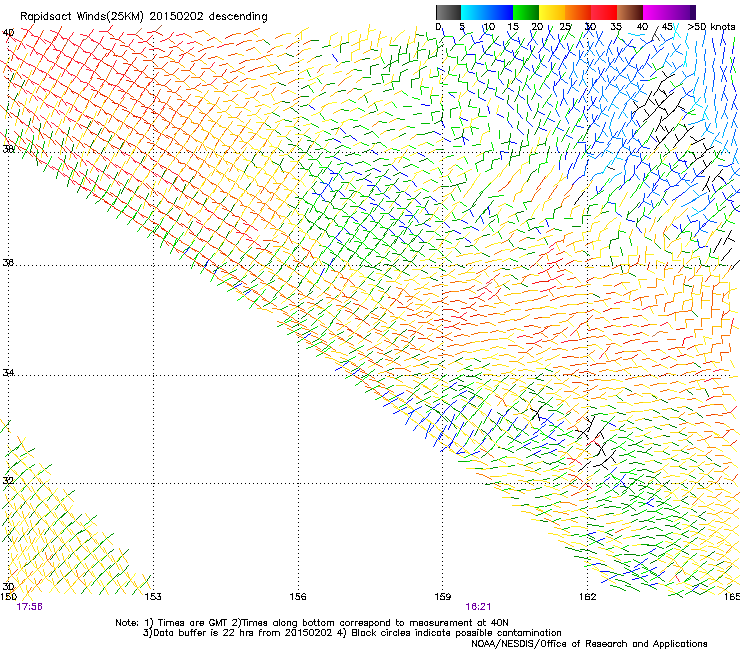
Task: Click the yellow 20-25 knots legend band
Action: (x=552, y=12)
